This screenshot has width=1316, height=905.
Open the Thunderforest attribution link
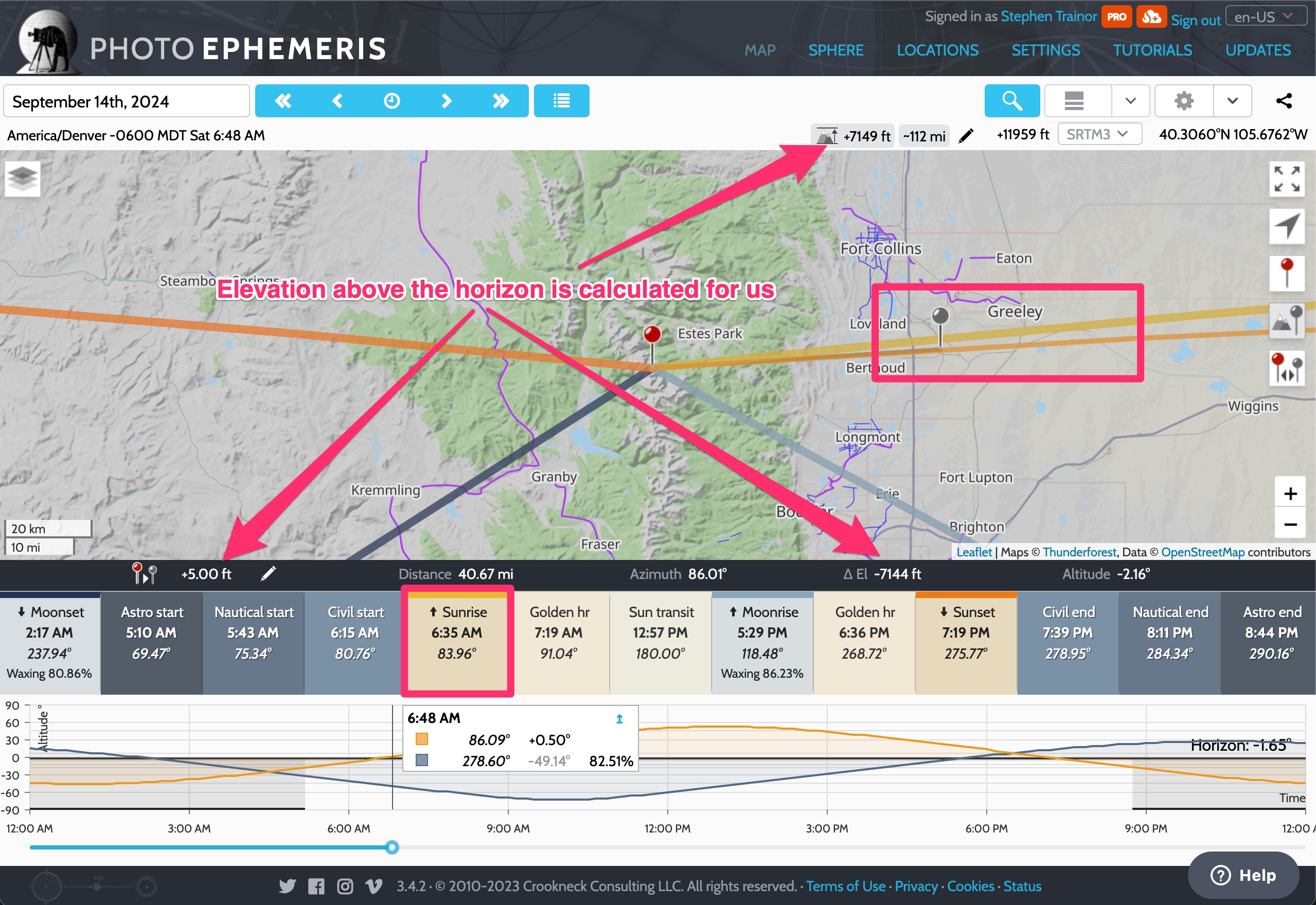point(1079,552)
